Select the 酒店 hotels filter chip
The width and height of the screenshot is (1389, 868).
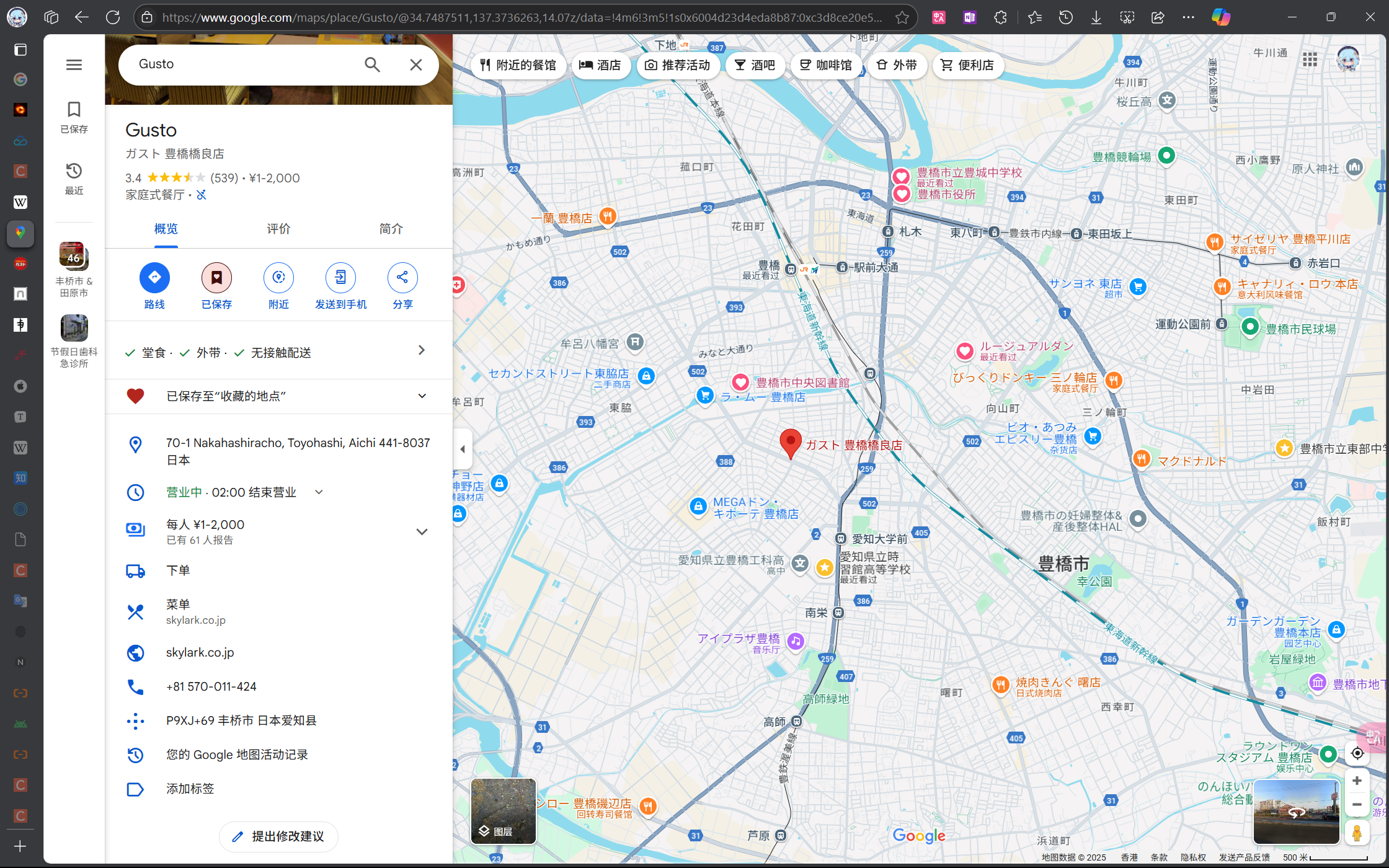600,65
